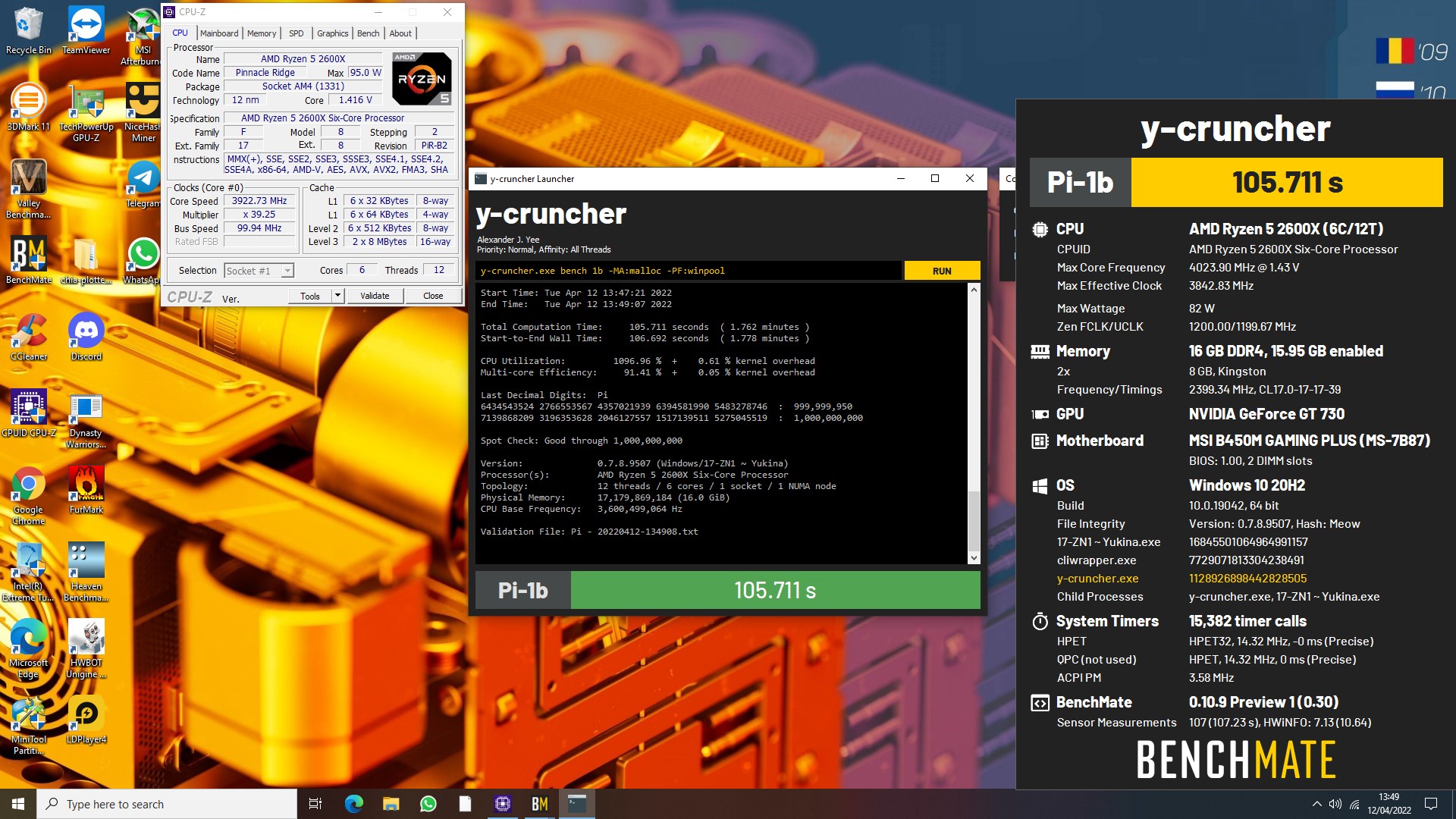1456x819 pixels.
Task: Click the y-cruncher command line field
Action: point(689,271)
